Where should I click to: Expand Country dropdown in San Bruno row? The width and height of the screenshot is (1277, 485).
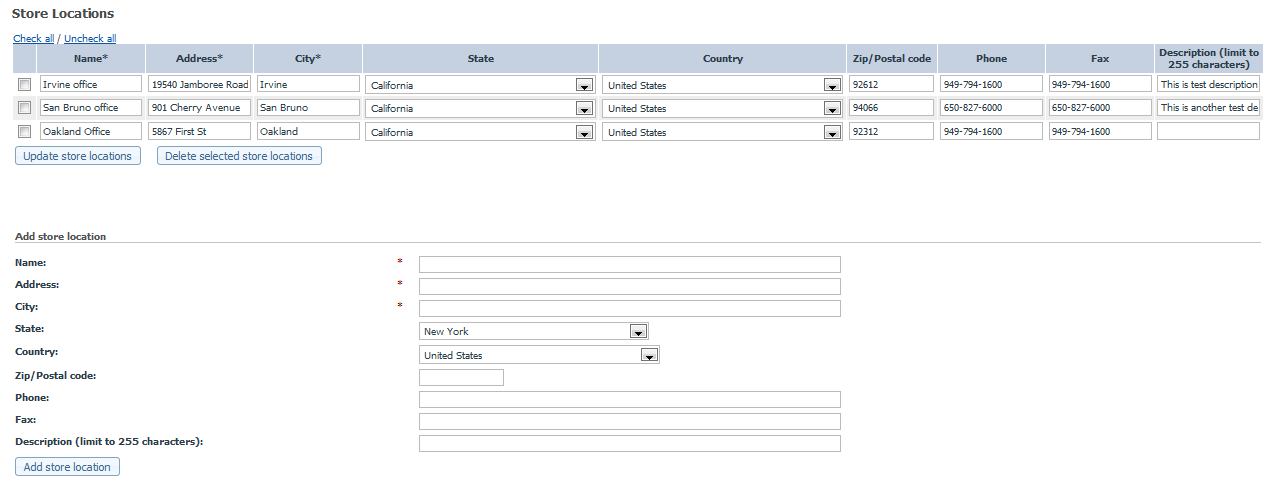pyautogui.click(x=831, y=109)
